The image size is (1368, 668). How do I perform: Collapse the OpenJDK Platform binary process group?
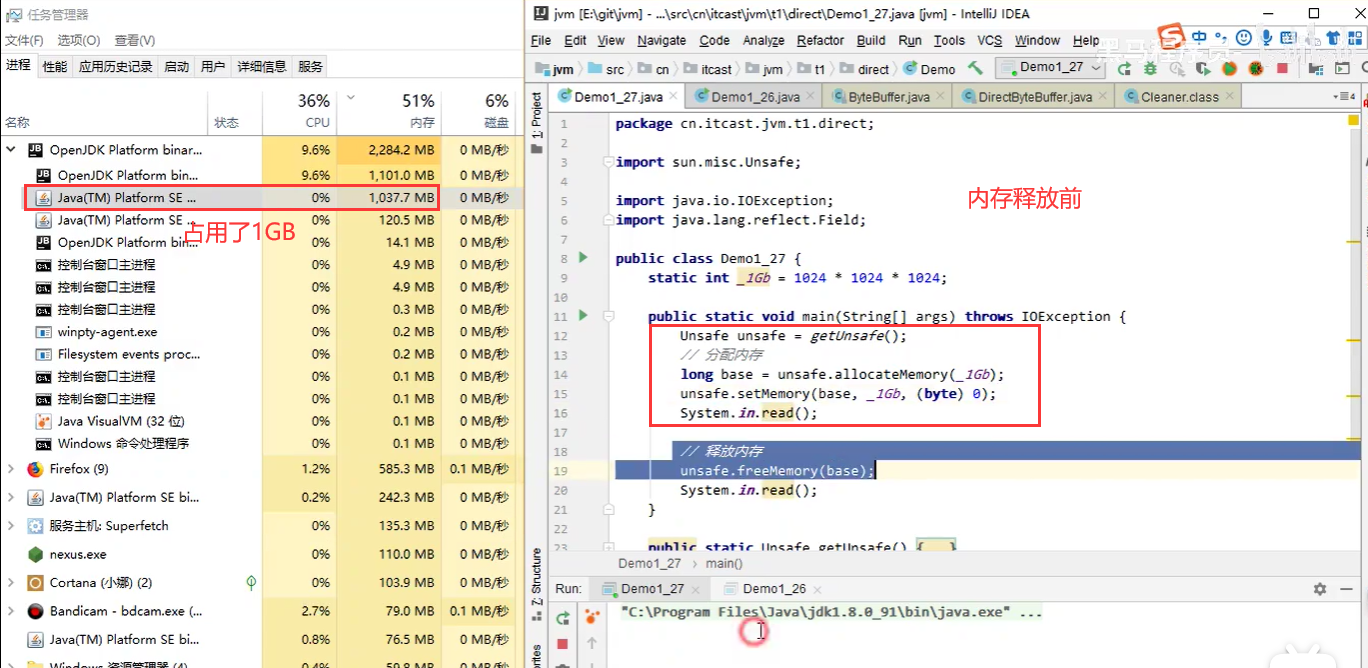pyautogui.click(x=11, y=150)
